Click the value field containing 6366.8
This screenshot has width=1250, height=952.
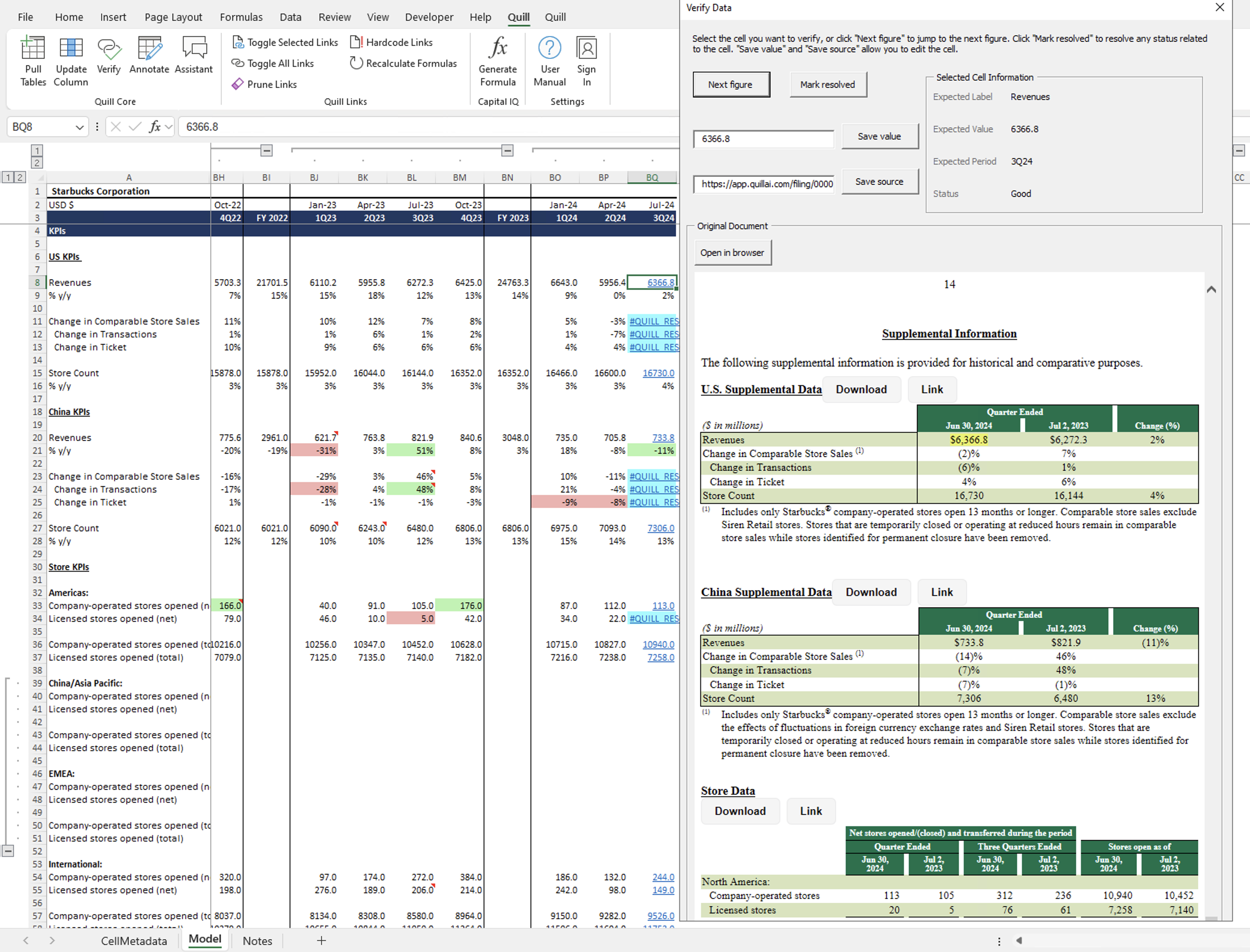coord(764,139)
